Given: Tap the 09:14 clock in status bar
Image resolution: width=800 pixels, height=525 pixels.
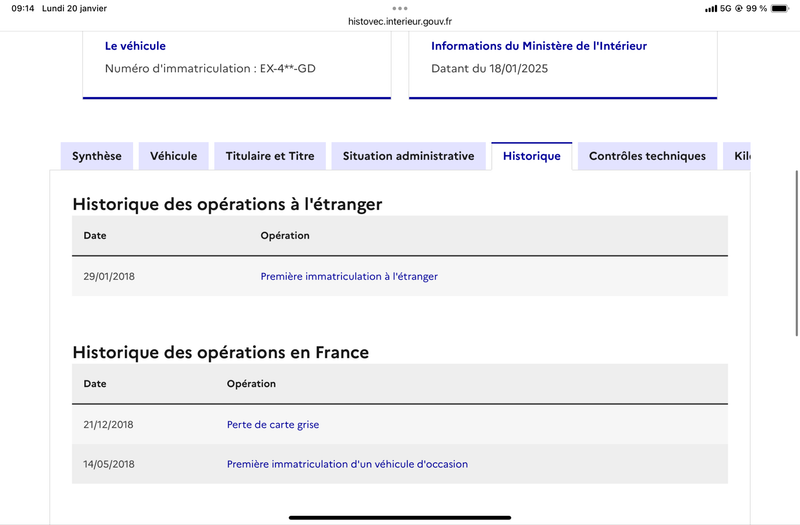Looking at the screenshot, I should click(23, 8).
